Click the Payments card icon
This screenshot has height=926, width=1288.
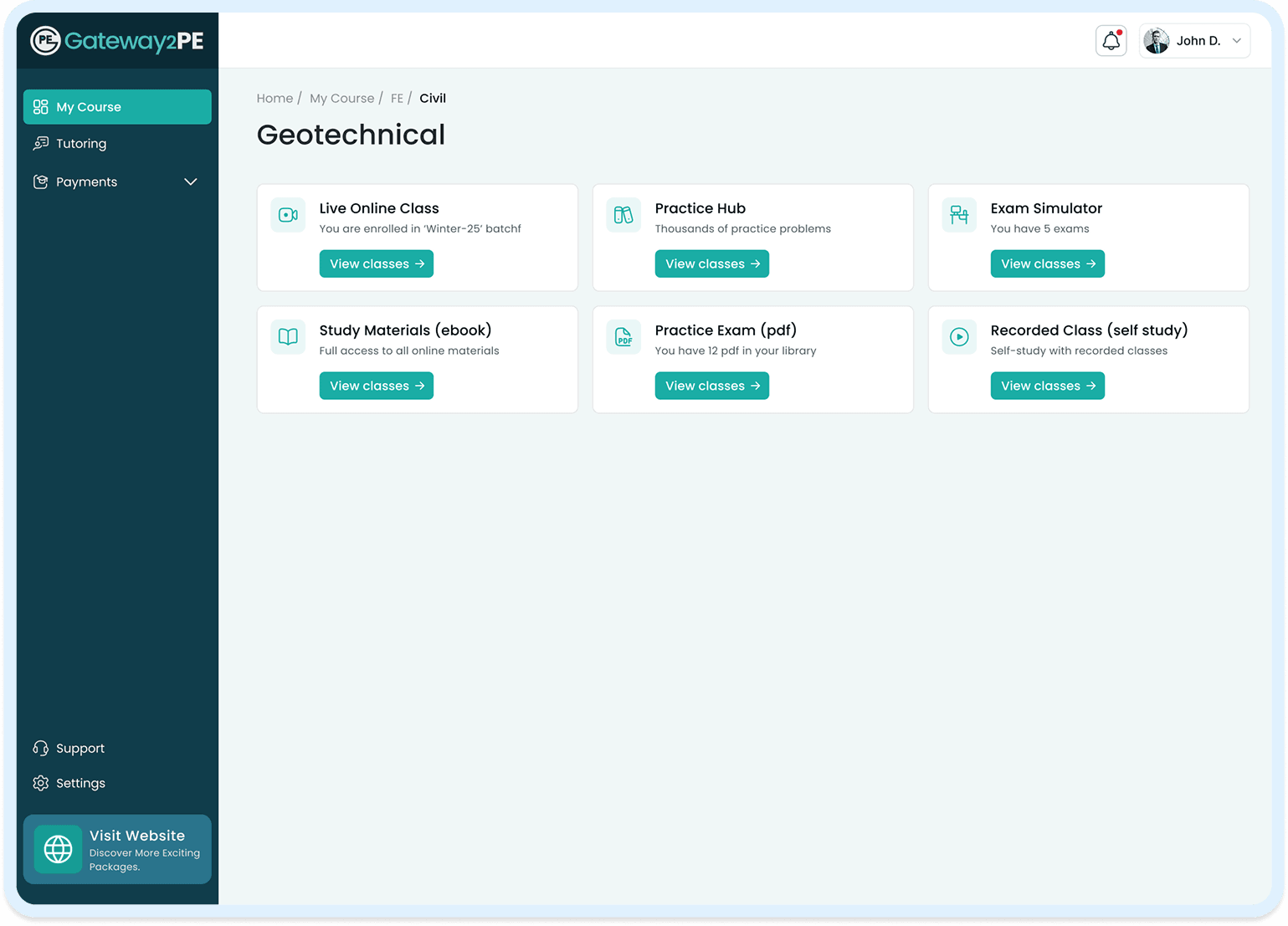coord(39,182)
